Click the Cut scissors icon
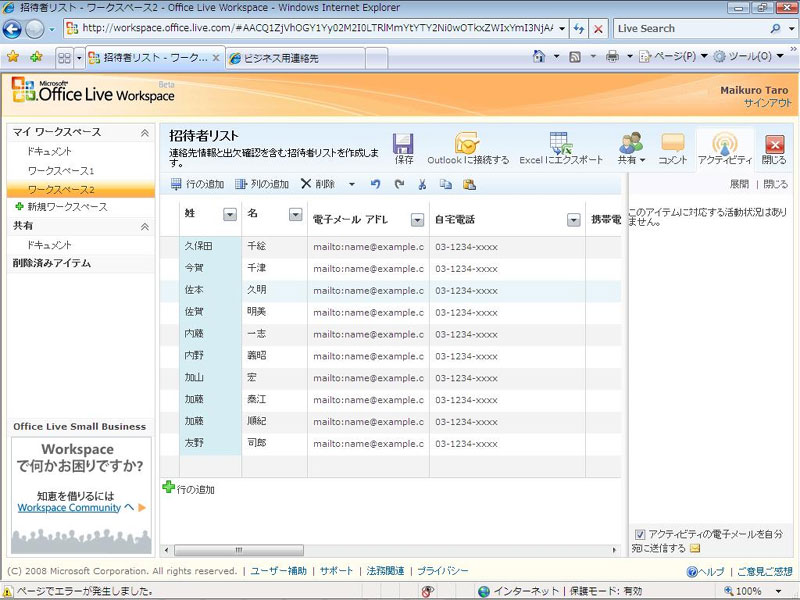Screen dimensions: 800x600 [422, 184]
